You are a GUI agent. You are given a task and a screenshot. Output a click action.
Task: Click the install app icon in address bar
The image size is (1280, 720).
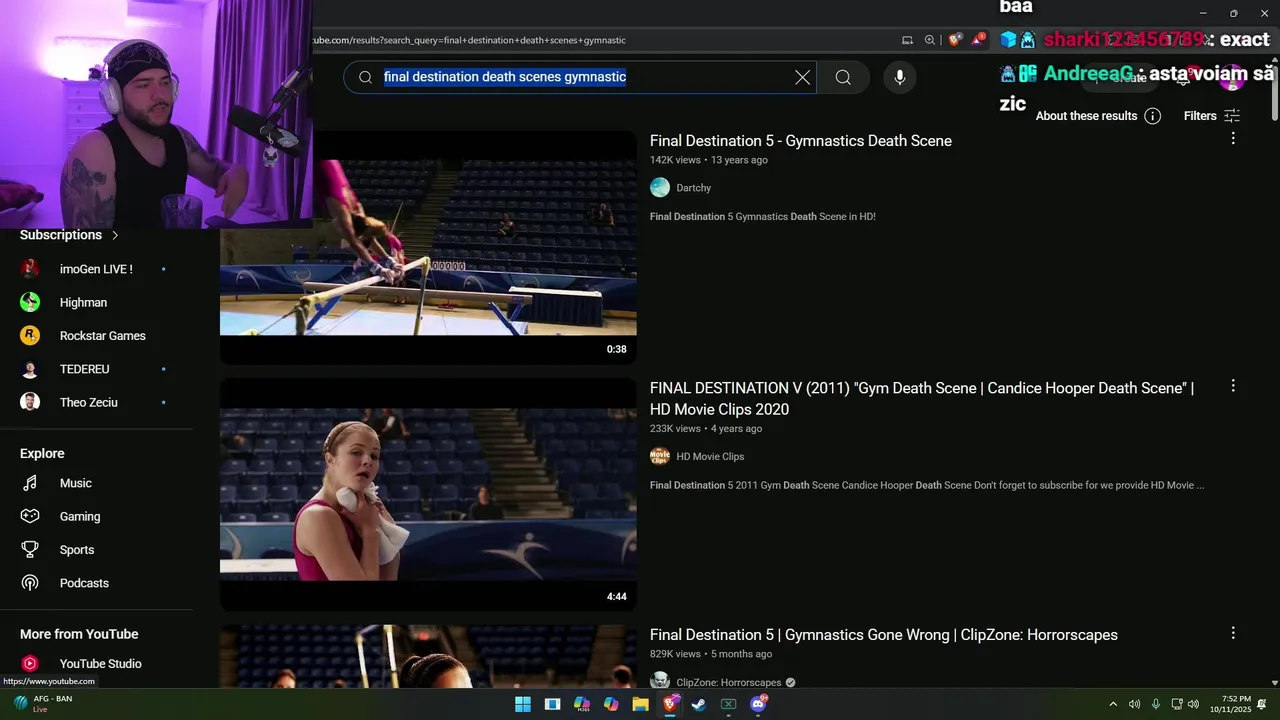pyautogui.click(x=907, y=40)
